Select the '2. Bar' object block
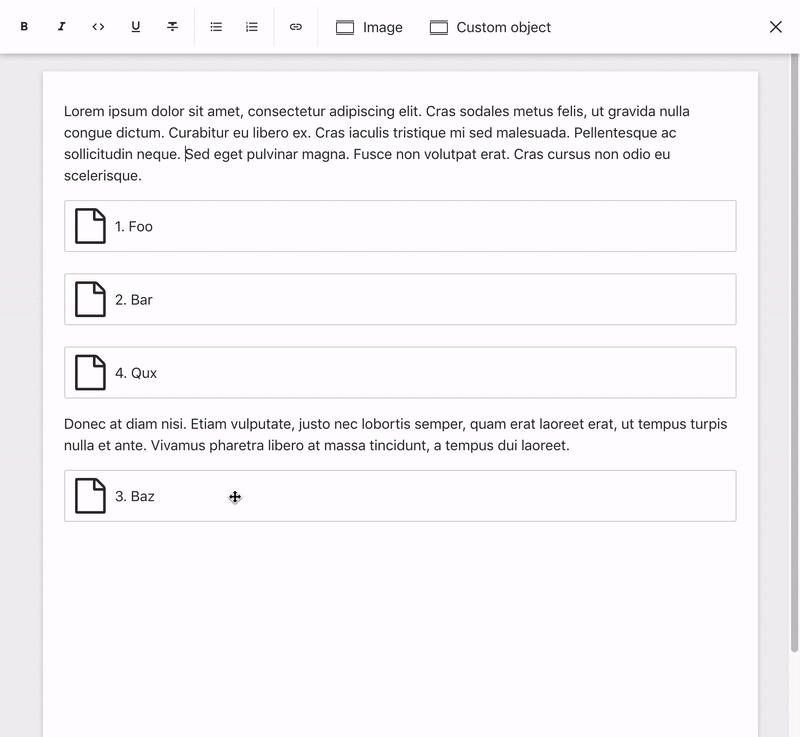 pos(400,299)
